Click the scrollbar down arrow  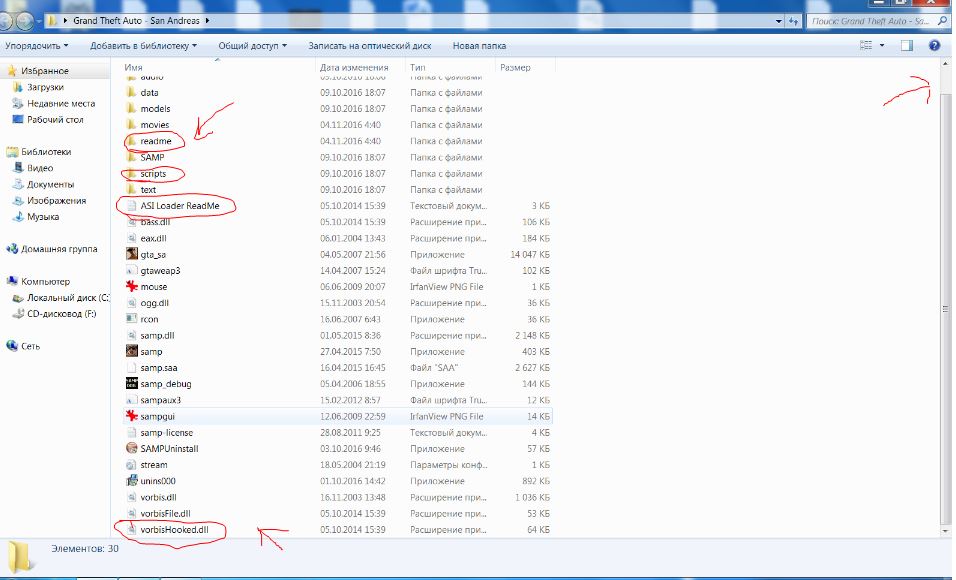946,531
